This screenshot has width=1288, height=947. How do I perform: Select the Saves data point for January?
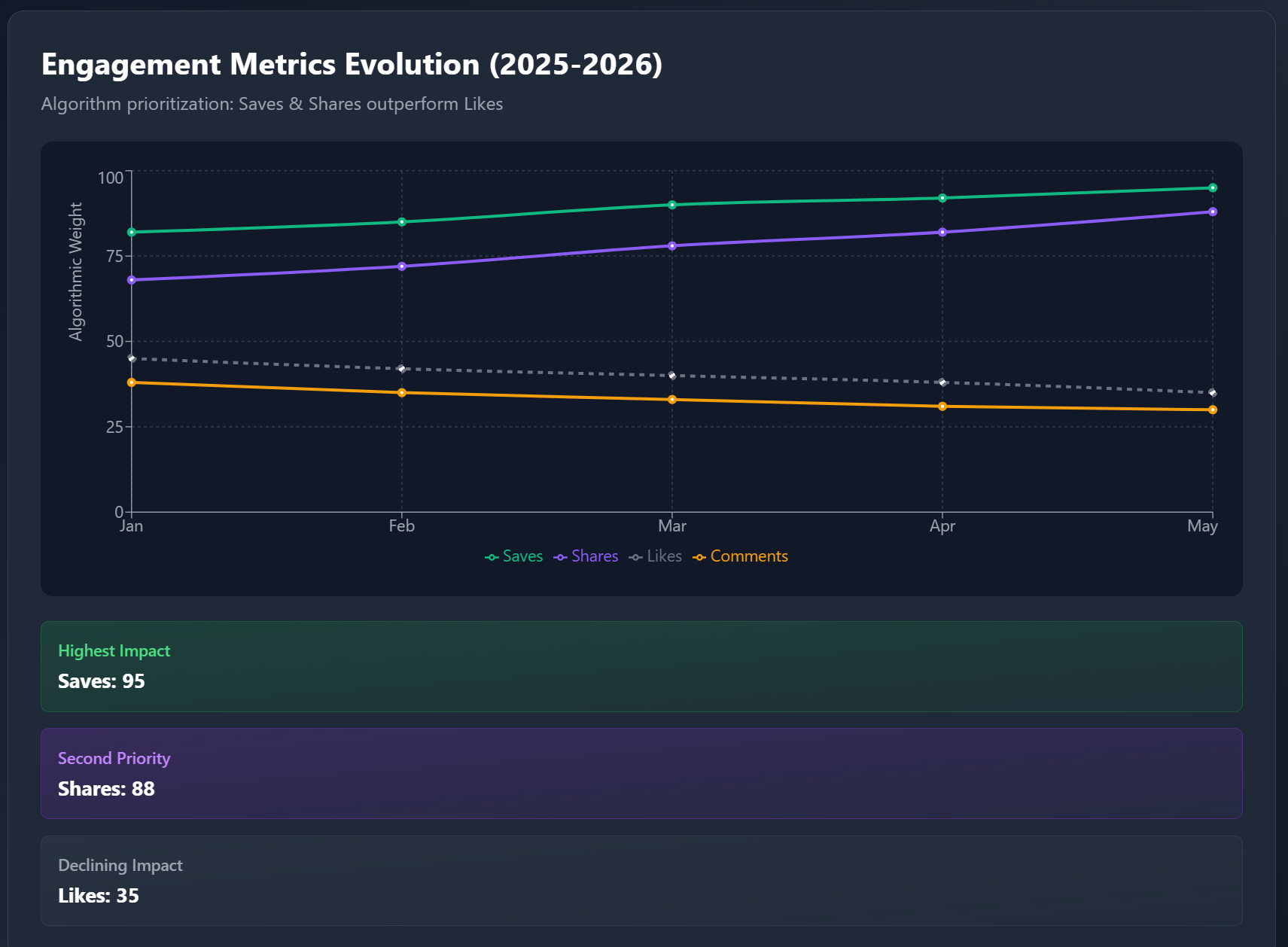pos(132,233)
